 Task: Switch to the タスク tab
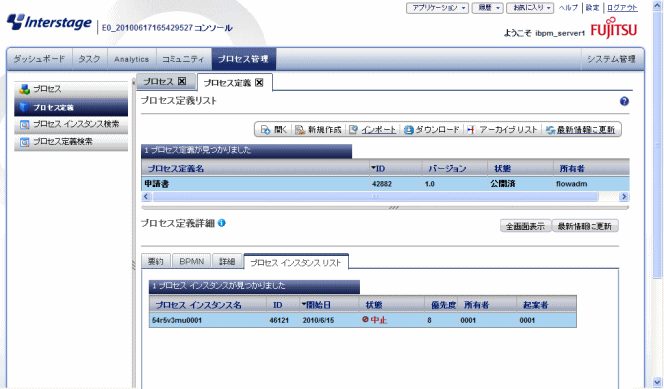tap(90, 59)
